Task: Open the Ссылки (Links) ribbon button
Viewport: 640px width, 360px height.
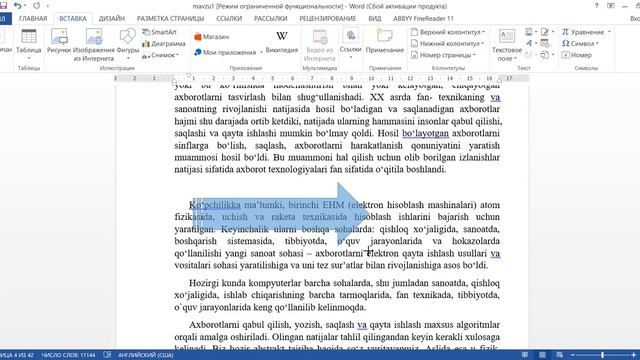Action: tap(351, 44)
